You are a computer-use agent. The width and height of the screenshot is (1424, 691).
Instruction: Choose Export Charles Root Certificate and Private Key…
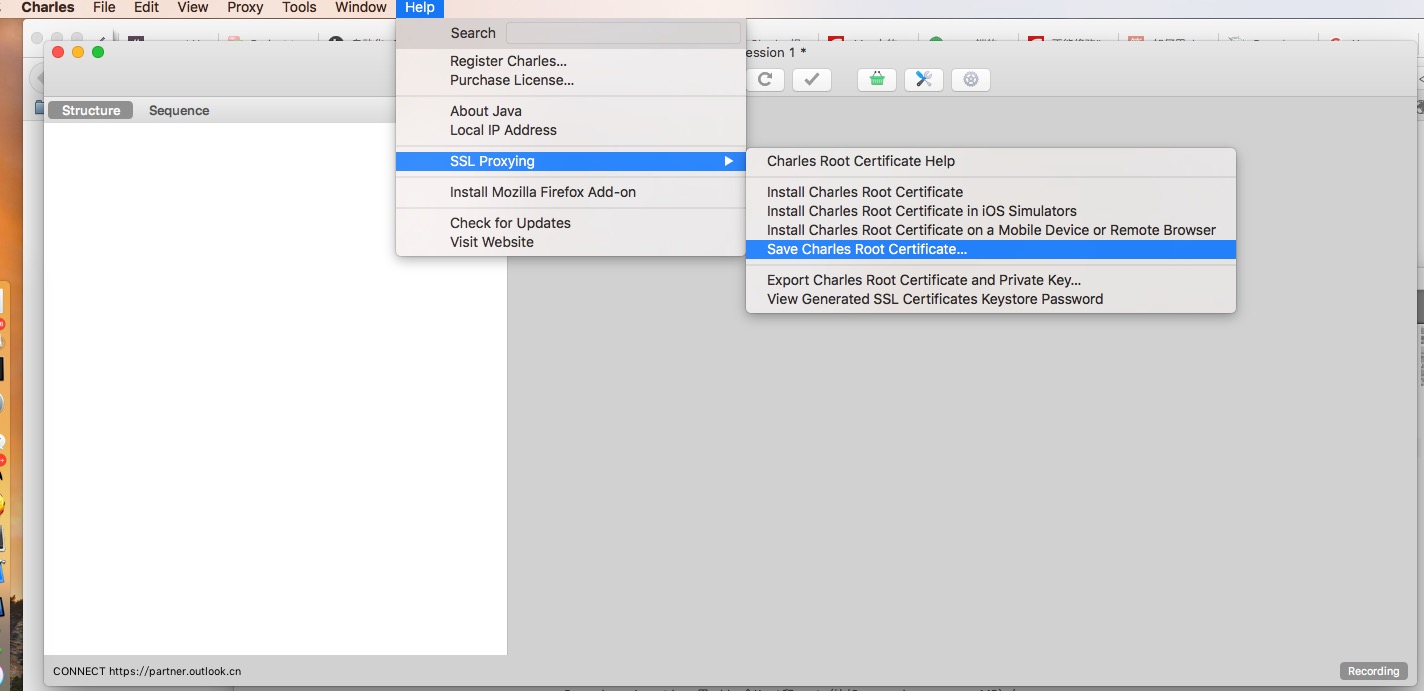point(991,280)
